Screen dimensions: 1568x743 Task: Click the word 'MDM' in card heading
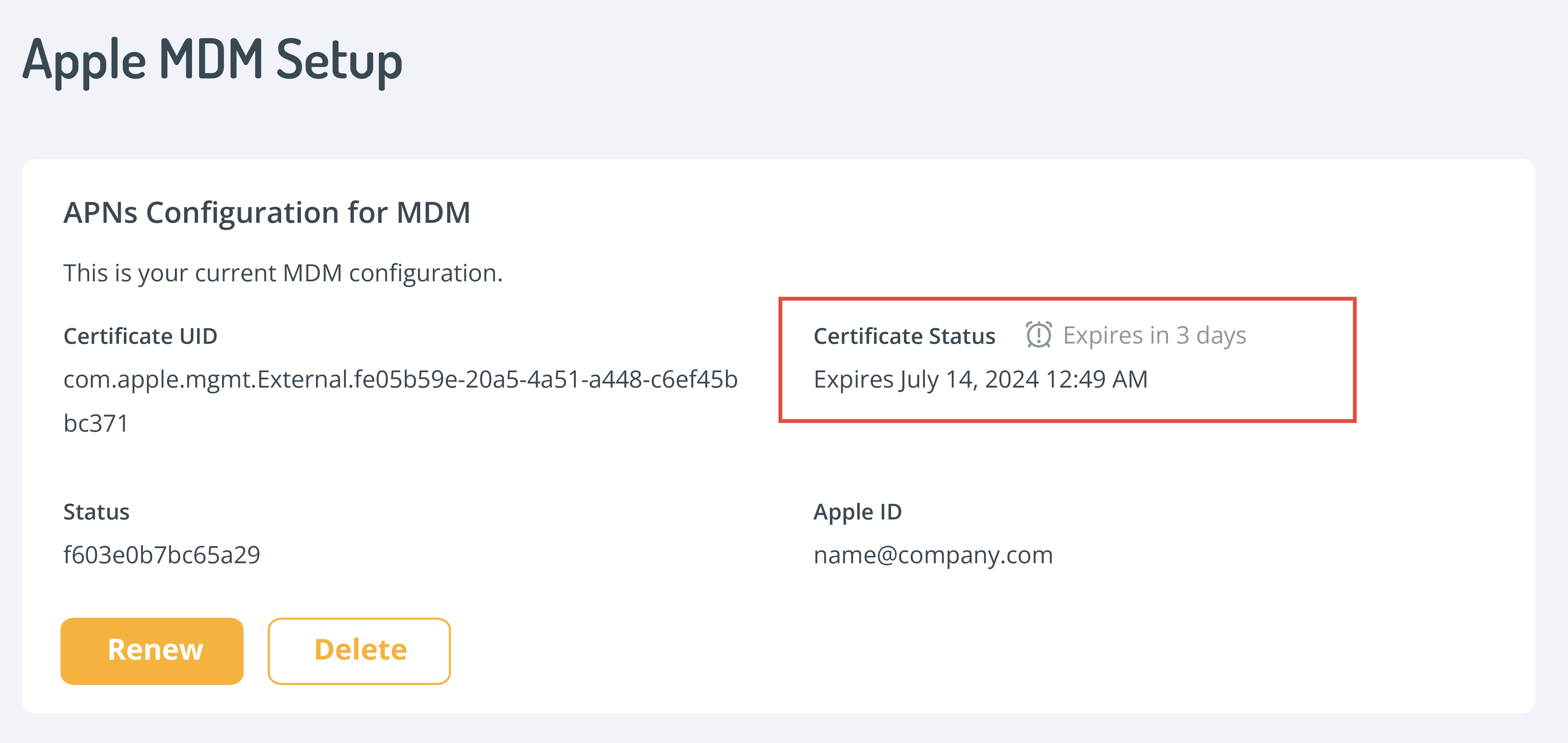click(433, 213)
